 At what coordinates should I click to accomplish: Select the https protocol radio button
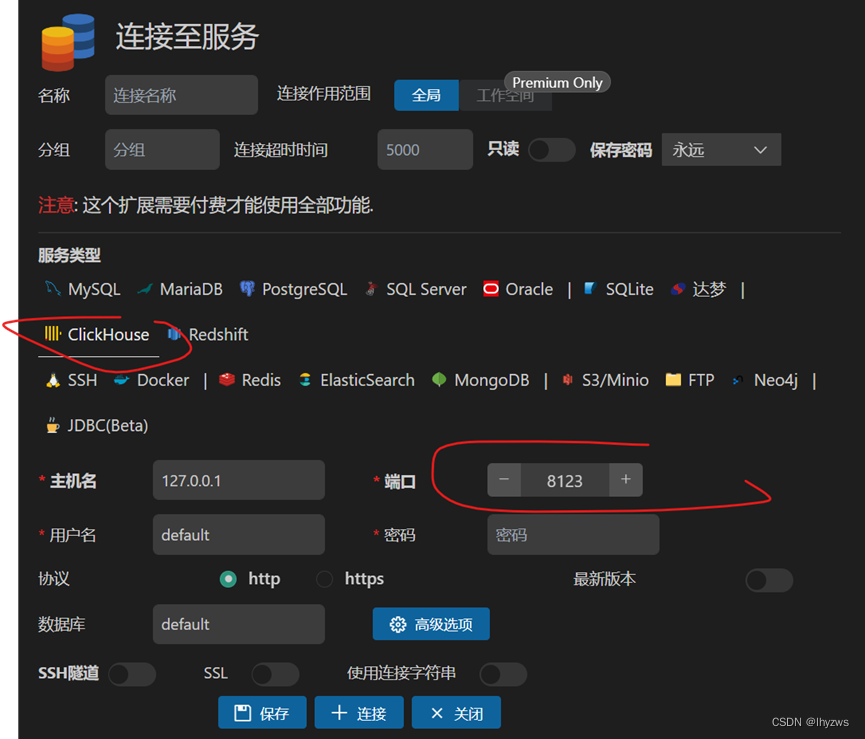[x=324, y=579]
